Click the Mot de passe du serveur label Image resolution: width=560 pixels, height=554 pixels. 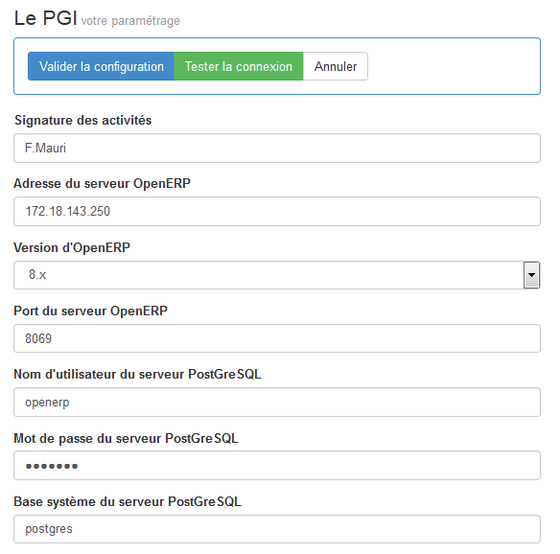click(126, 439)
